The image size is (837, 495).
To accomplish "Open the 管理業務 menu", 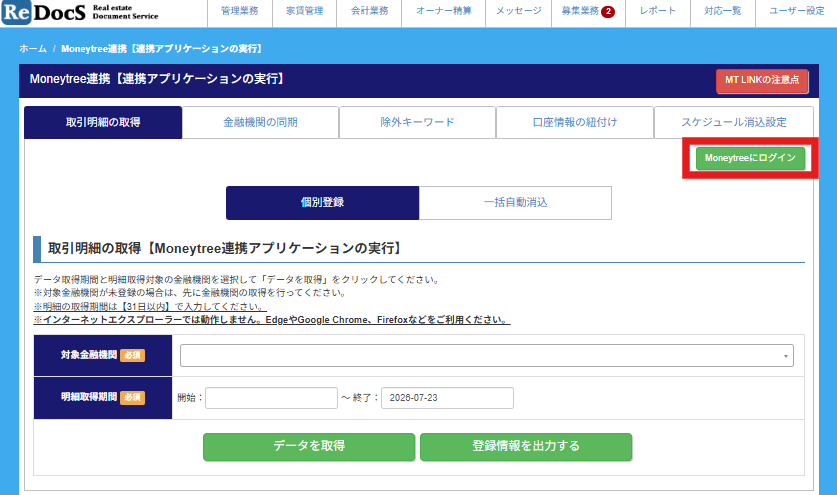I will point(240,11).
